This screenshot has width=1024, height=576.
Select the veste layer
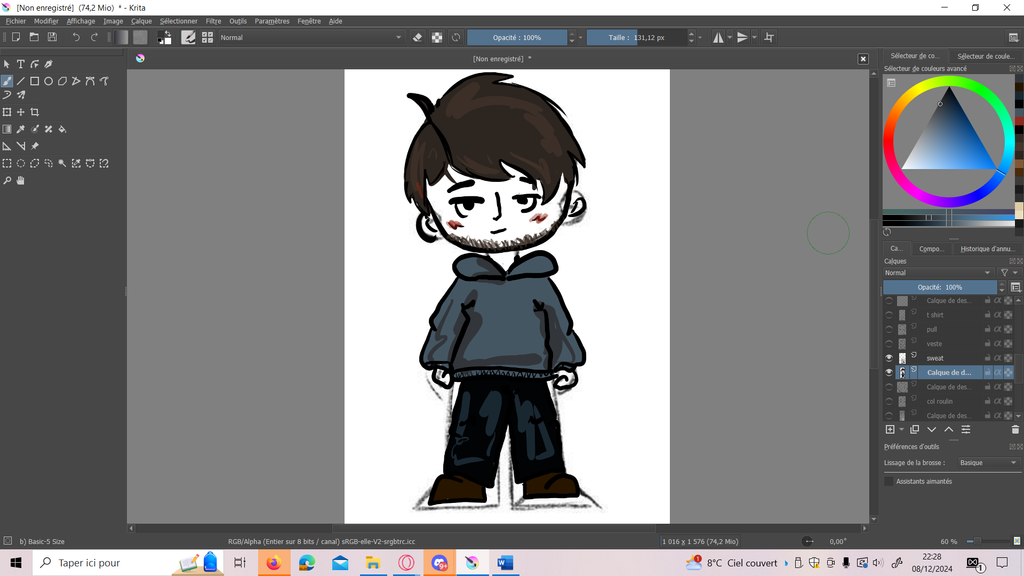[934, 344]
